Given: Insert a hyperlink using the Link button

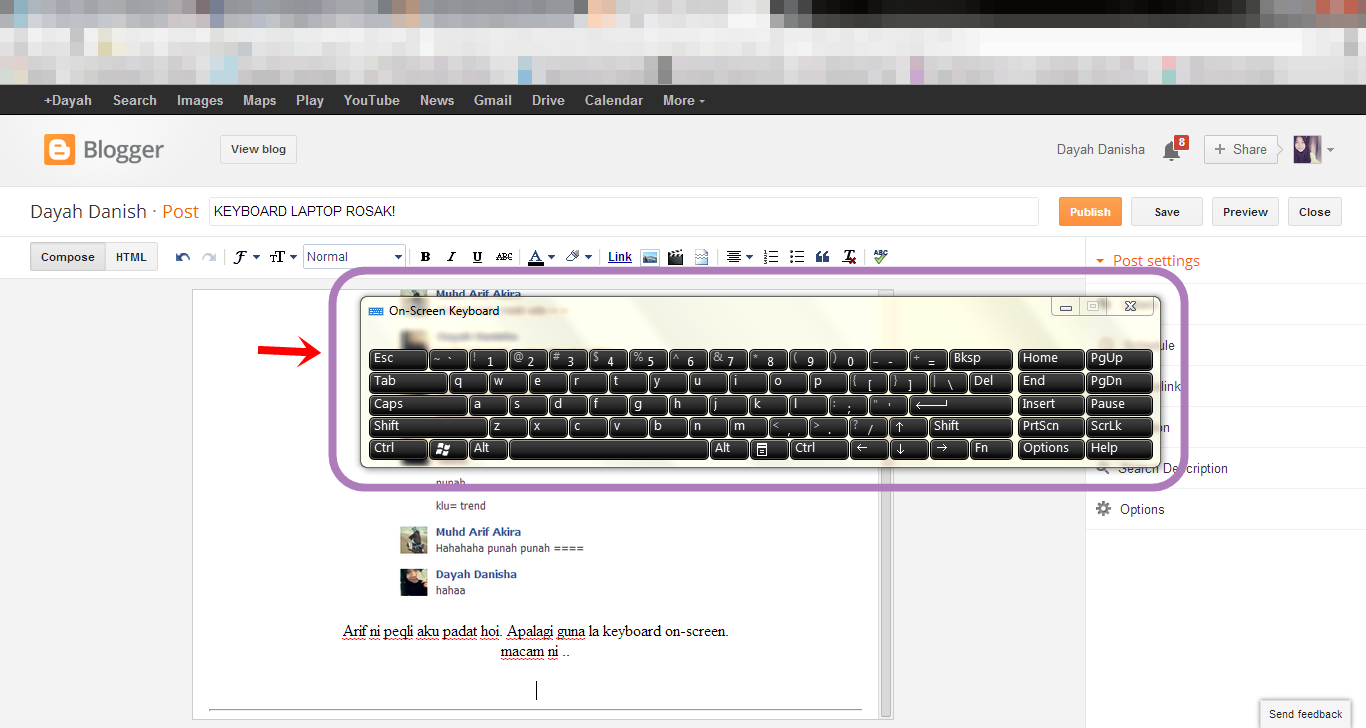Looking at the screenshot, I should pos(620,257).
